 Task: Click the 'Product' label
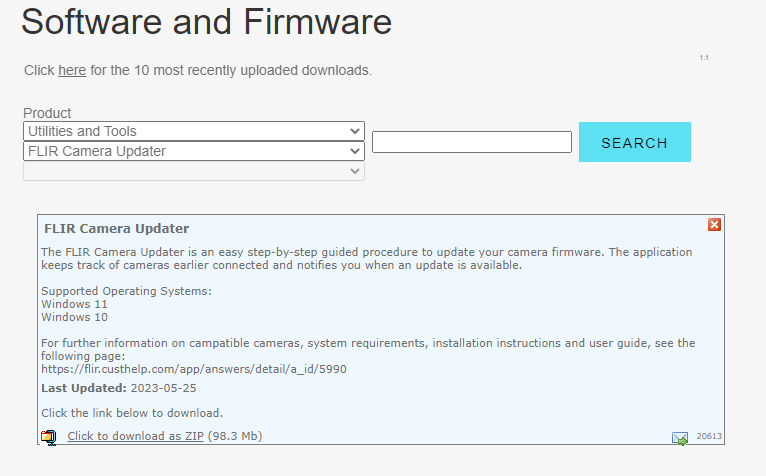click(47, 113)
